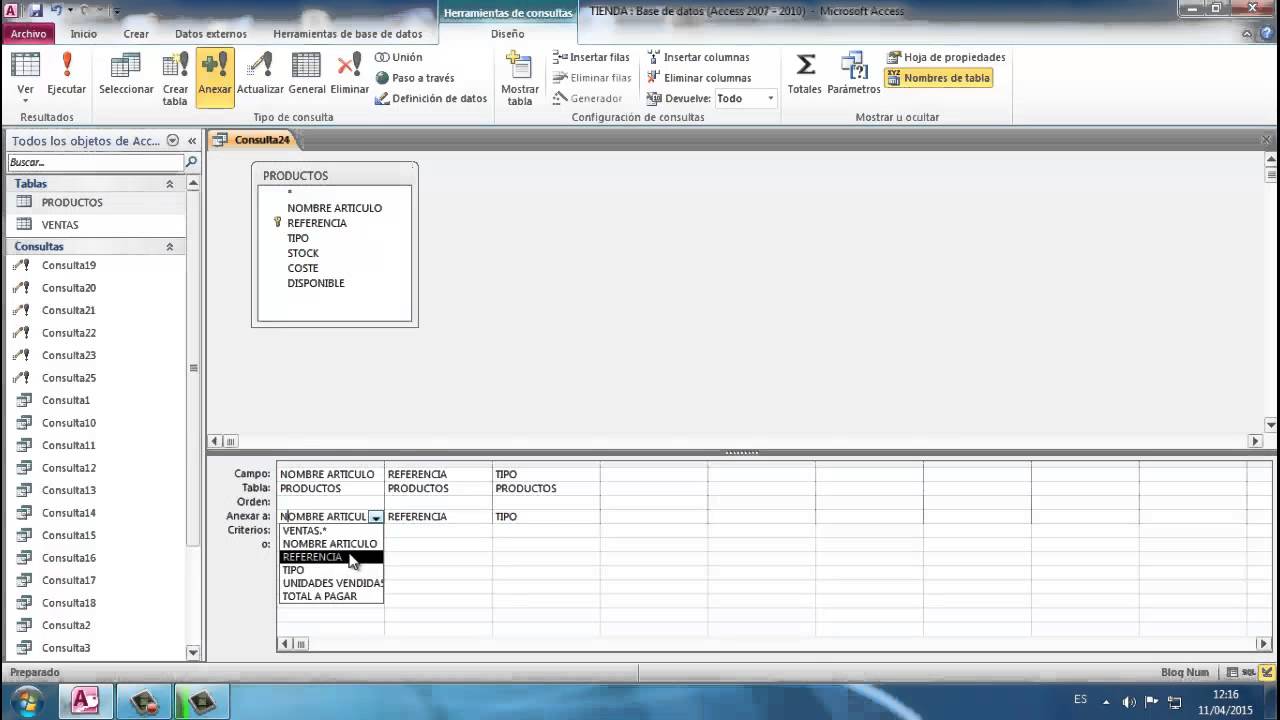Viewport: 1280px width, 720px height.
Task: Toggle Nombres de tabla row
Action: pyautogui.click(x=938, y=78)
